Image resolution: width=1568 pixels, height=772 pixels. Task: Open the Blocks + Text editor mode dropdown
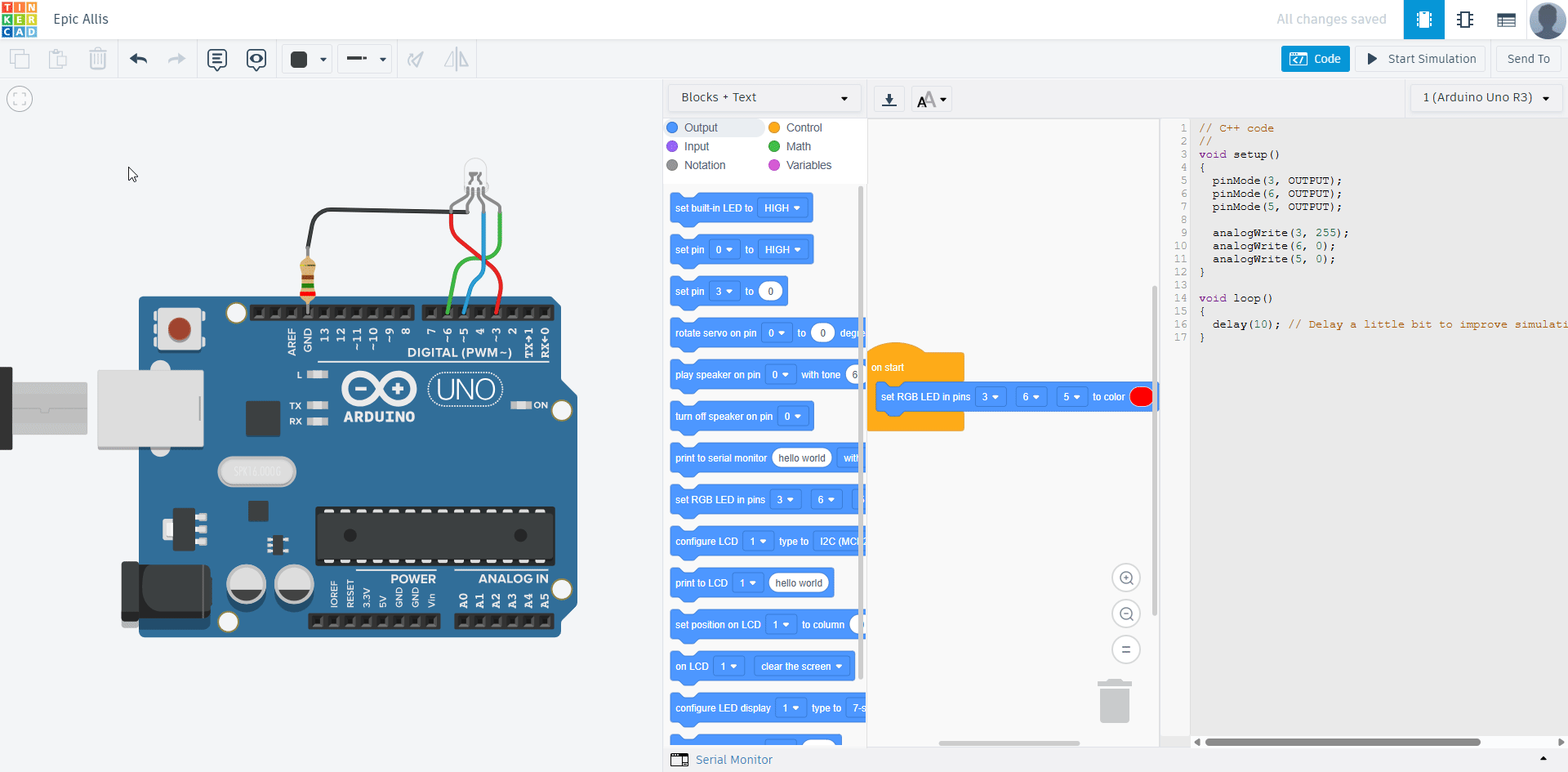[764, 97]
